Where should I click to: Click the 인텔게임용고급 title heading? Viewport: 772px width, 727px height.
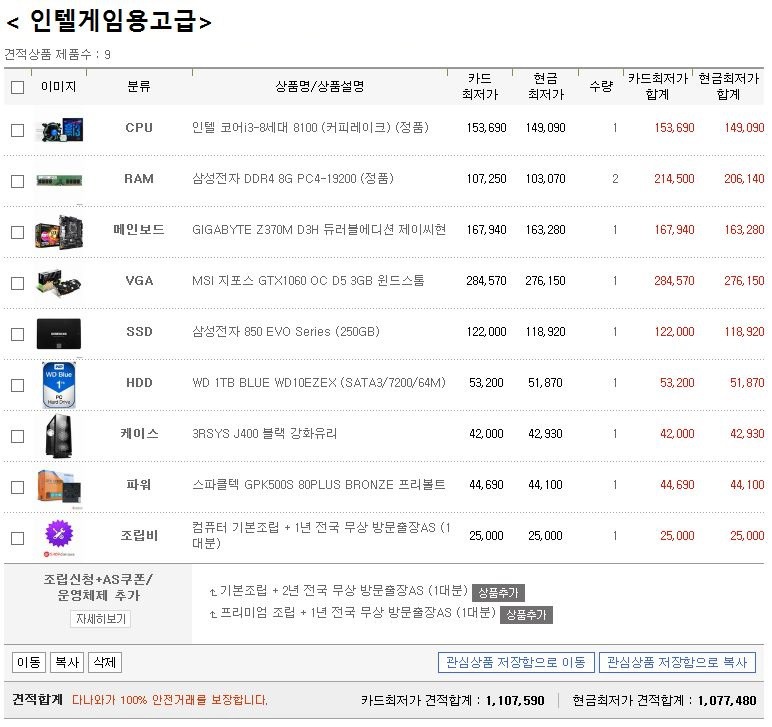pos(109,22)
